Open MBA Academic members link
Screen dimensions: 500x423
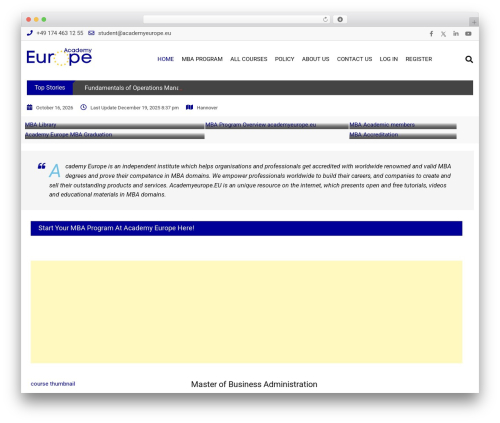(x=382, y=125)
